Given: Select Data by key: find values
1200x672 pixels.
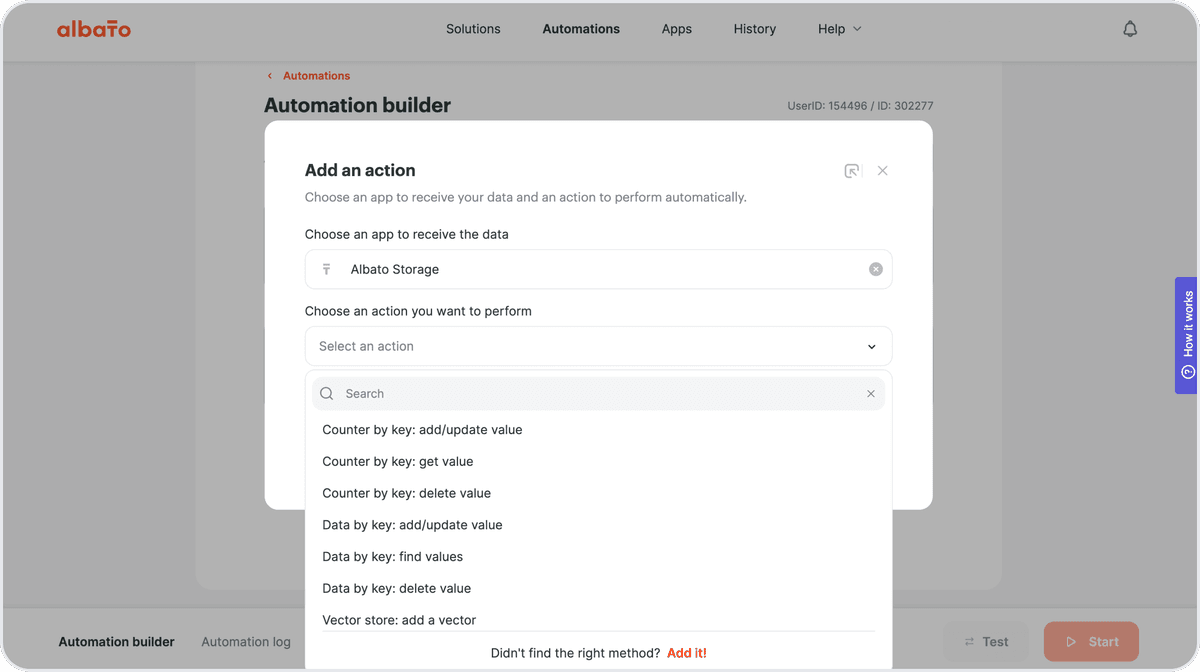Looking at the screenshot, I should click(x=598, y=557).
